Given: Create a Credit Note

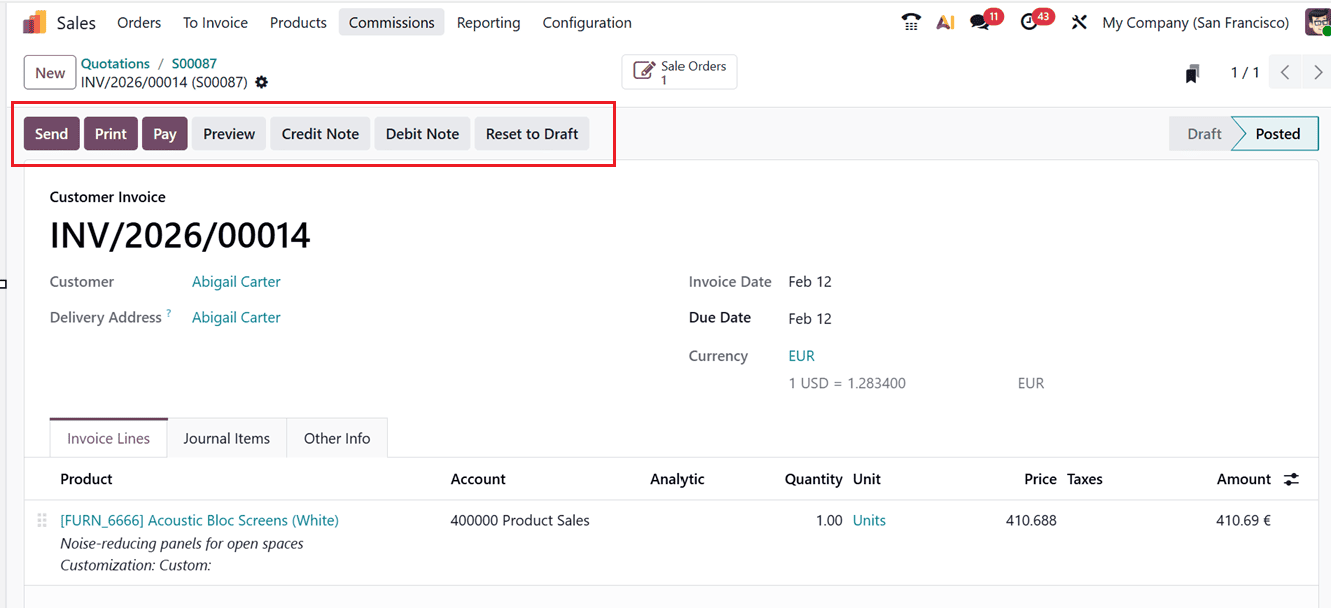Looking at the screenshot, I should pos(320,132).
